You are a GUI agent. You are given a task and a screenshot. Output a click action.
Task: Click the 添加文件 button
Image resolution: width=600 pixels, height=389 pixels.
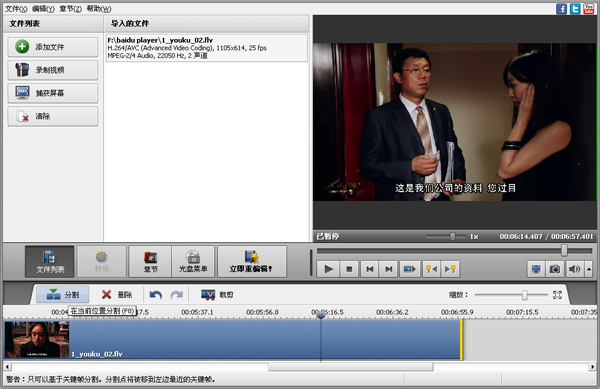(53, 47)
